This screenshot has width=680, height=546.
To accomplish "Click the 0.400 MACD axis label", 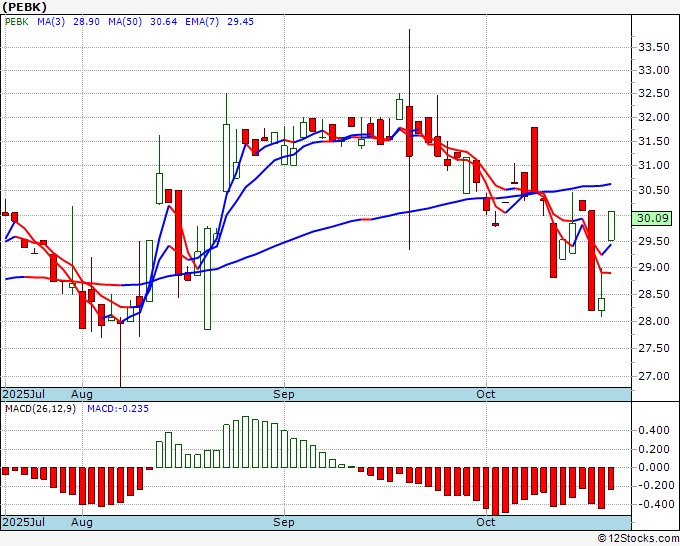I will 654,431.
